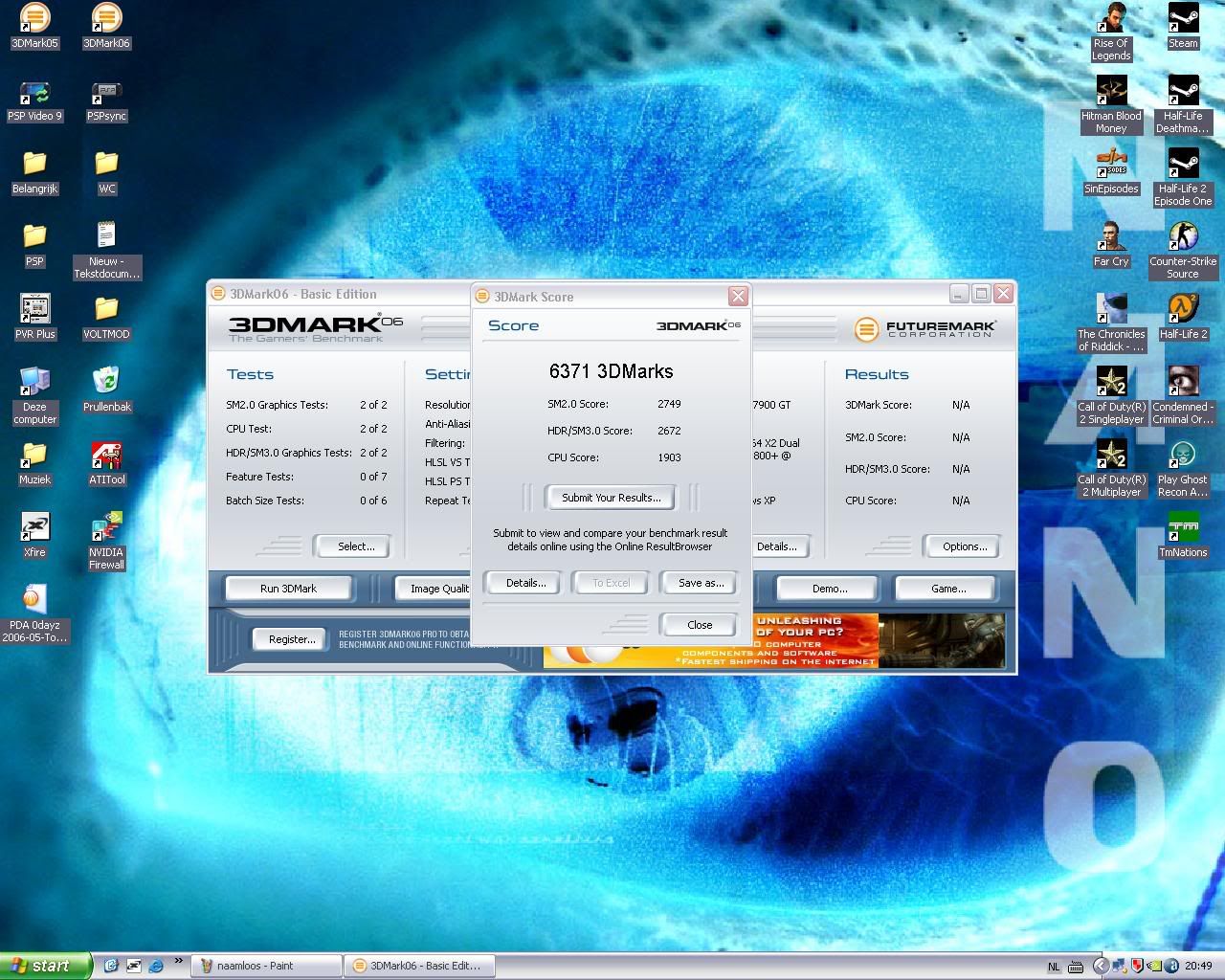Launch Counter-Strike Source shortcut
Screen dimensions: 1225x980
(x=1183, y=250)
